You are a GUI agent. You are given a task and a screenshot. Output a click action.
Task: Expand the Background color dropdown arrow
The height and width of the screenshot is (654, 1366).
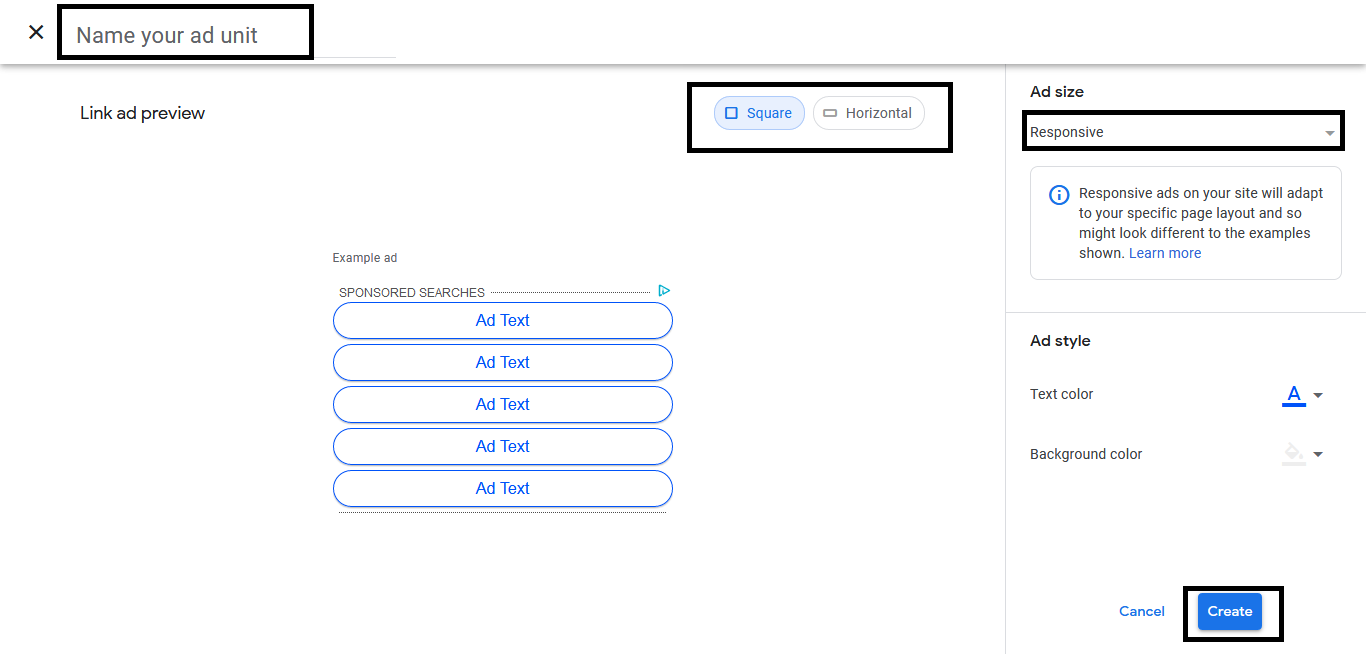pyautogui.click(x=1318, y=454)
